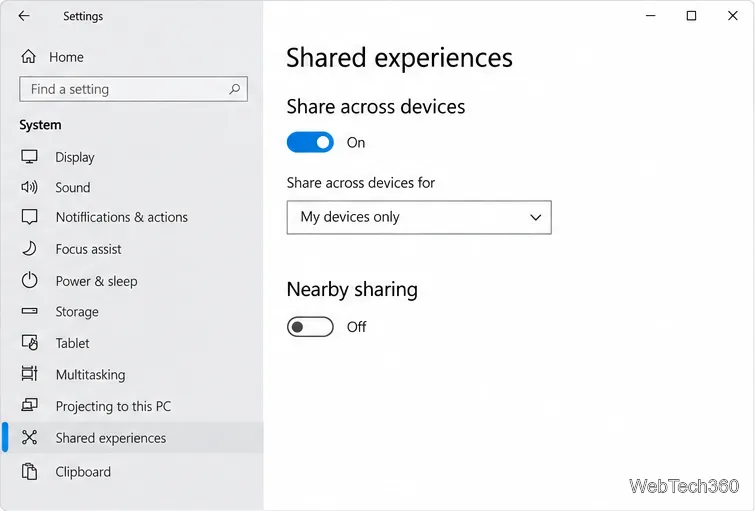Image resolution: width=755 pixels, height=511 pixels.
Task: Select Focus assist label
Action: pos(89,249)
